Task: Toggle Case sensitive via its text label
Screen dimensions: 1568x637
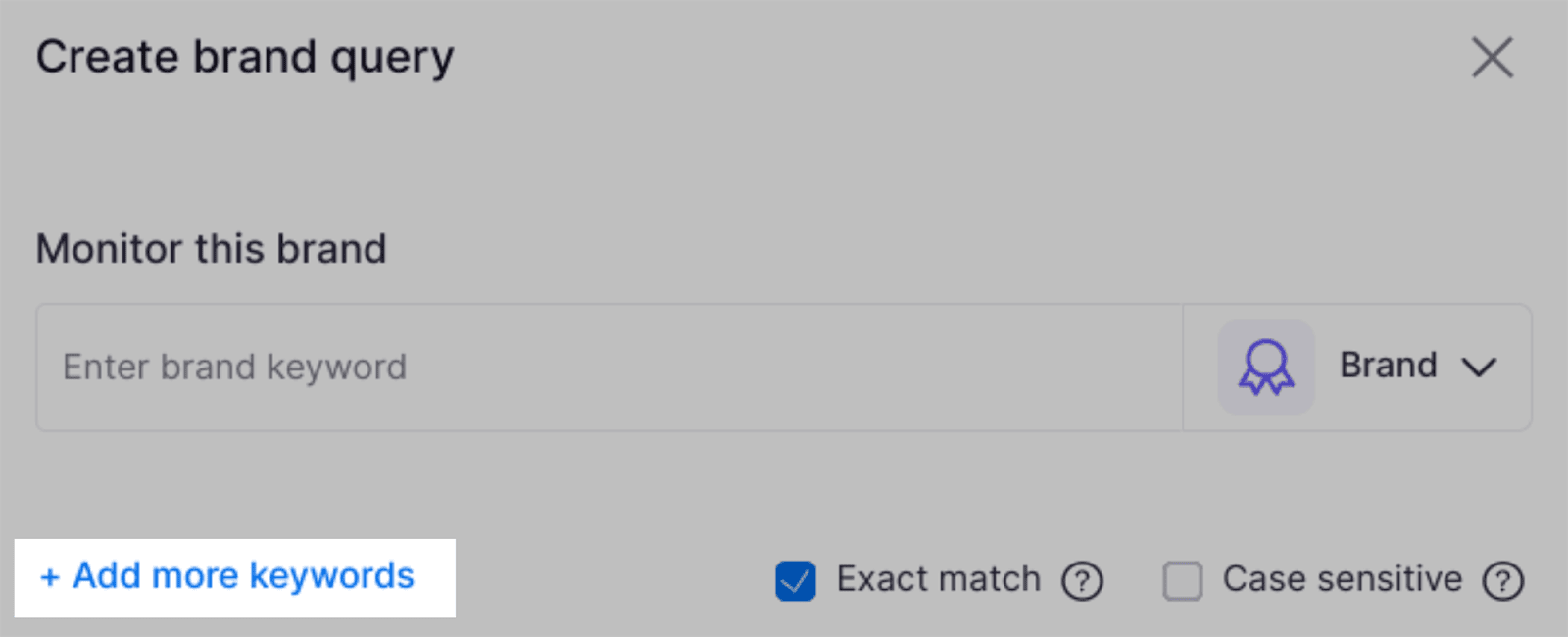Action: 1342,579
